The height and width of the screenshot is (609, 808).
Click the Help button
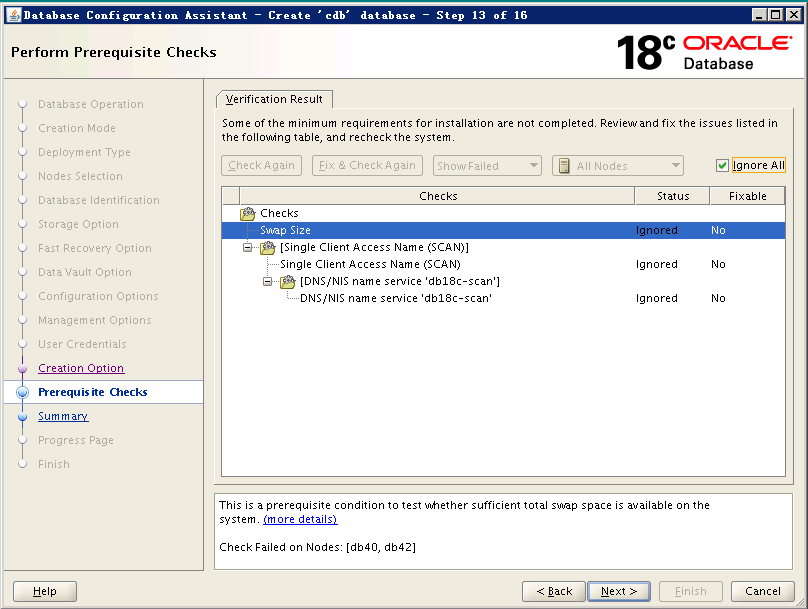pos(45,591)
